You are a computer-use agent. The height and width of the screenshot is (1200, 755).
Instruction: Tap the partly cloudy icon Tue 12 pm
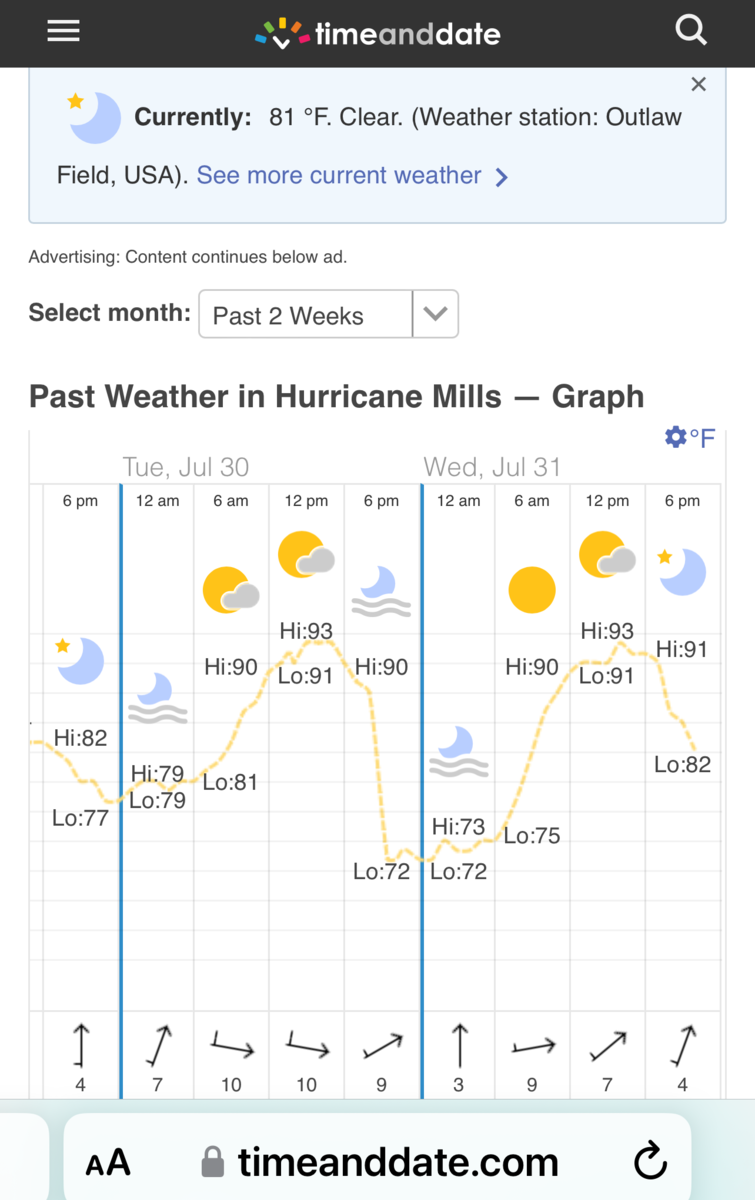pos(305,555)
